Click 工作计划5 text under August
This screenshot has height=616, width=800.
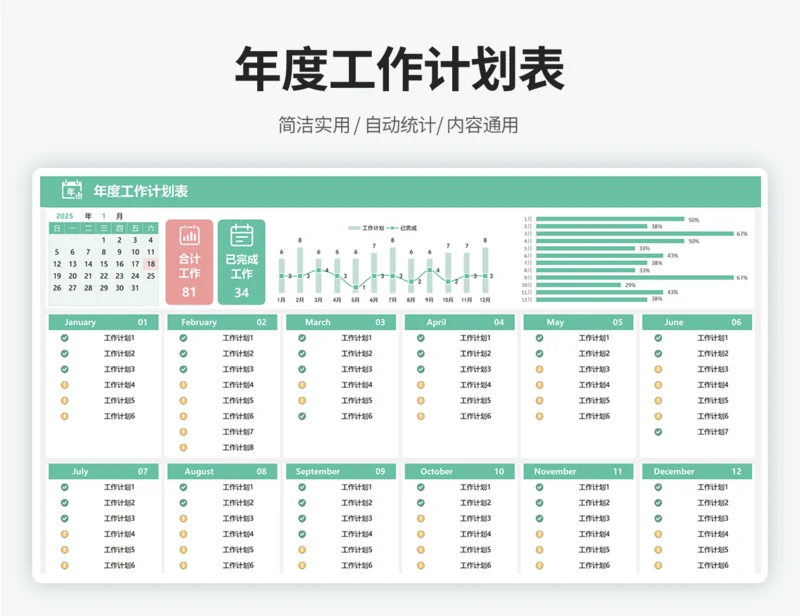click(x=238, y=550)
